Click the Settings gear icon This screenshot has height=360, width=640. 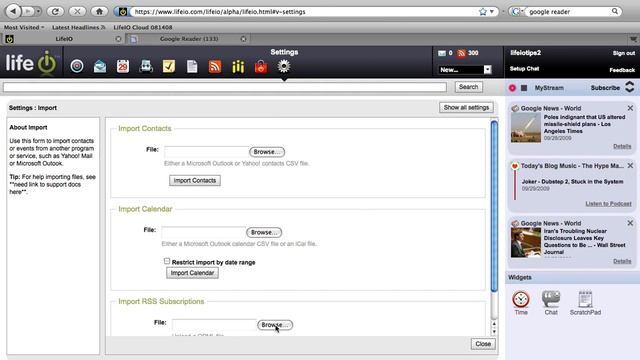tap(284, 66)
